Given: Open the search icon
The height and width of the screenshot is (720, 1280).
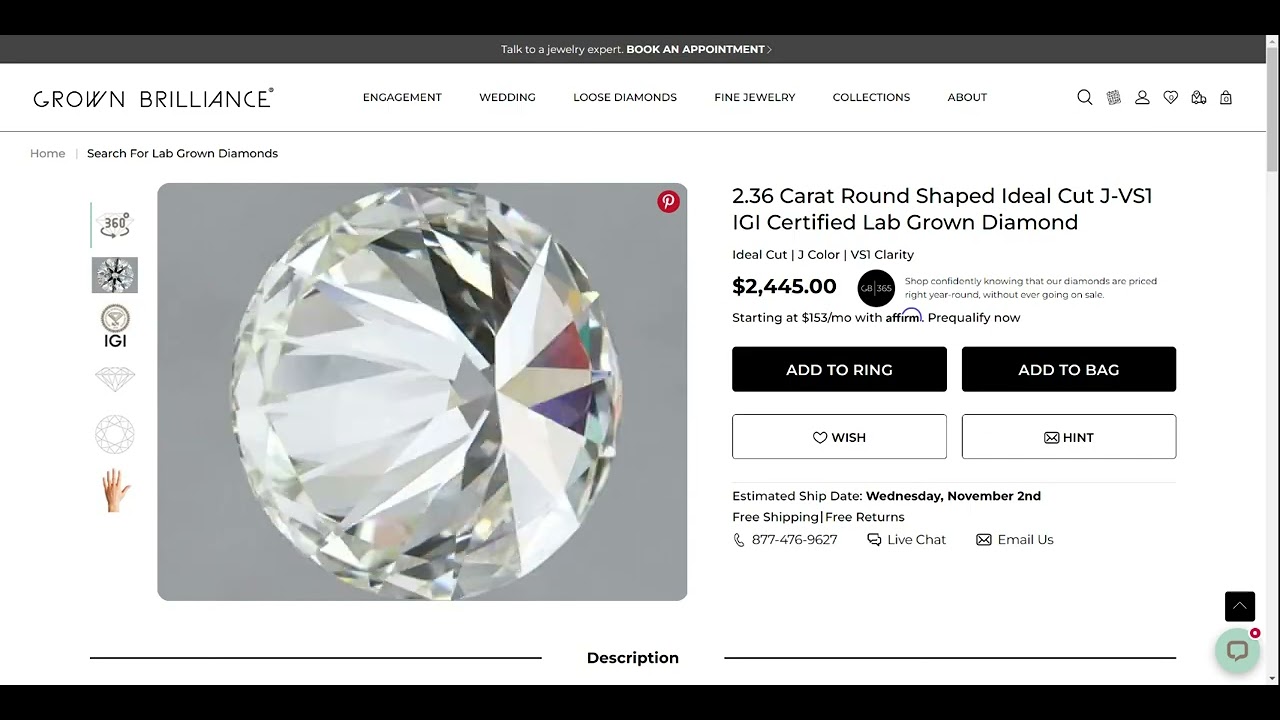Looking at the screenshot, I should 1084,97.
